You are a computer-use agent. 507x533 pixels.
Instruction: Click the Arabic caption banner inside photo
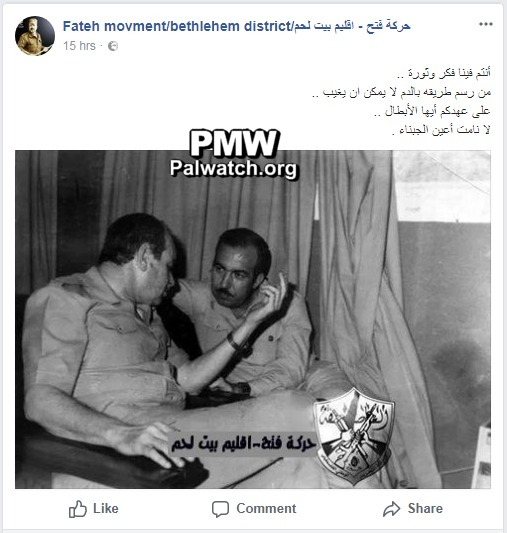[x=243, y=443]
